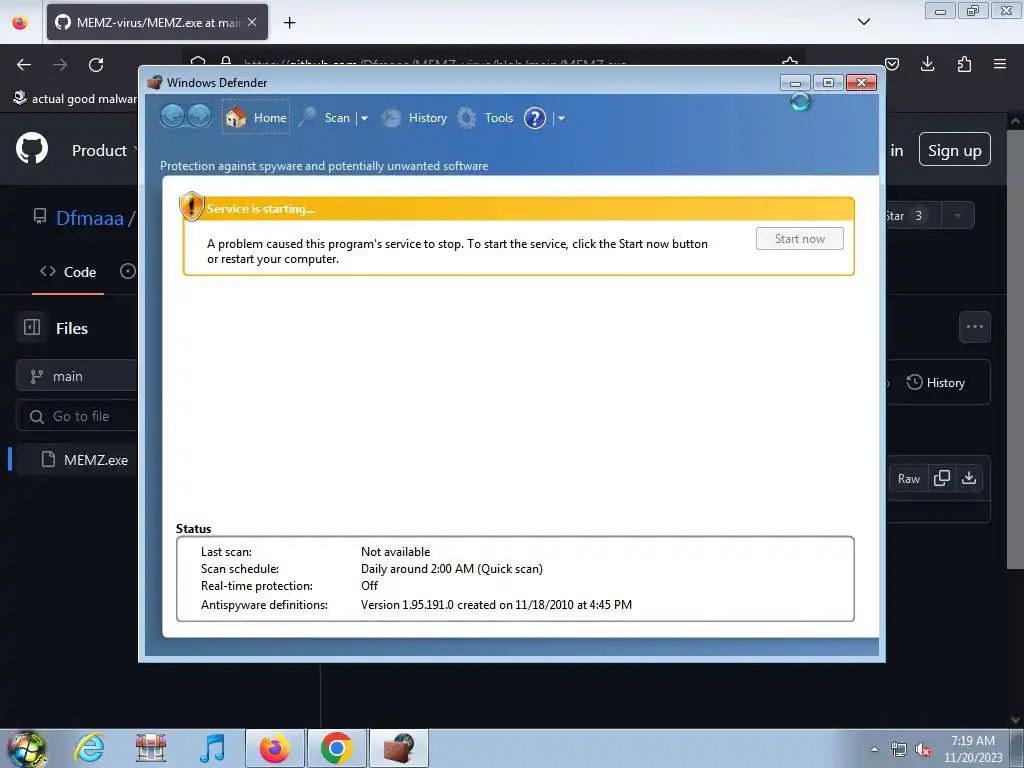Open Google Chrome from taskbar
This screenshot has height=768, width=1024.
click(336, 748)
